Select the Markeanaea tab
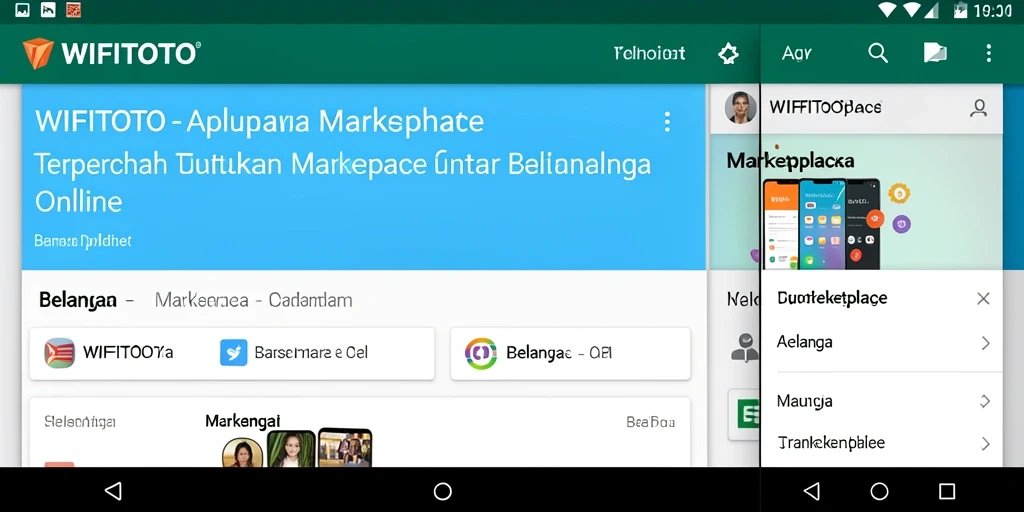This screenshot has height=512, width=1024. pos(202,300)
